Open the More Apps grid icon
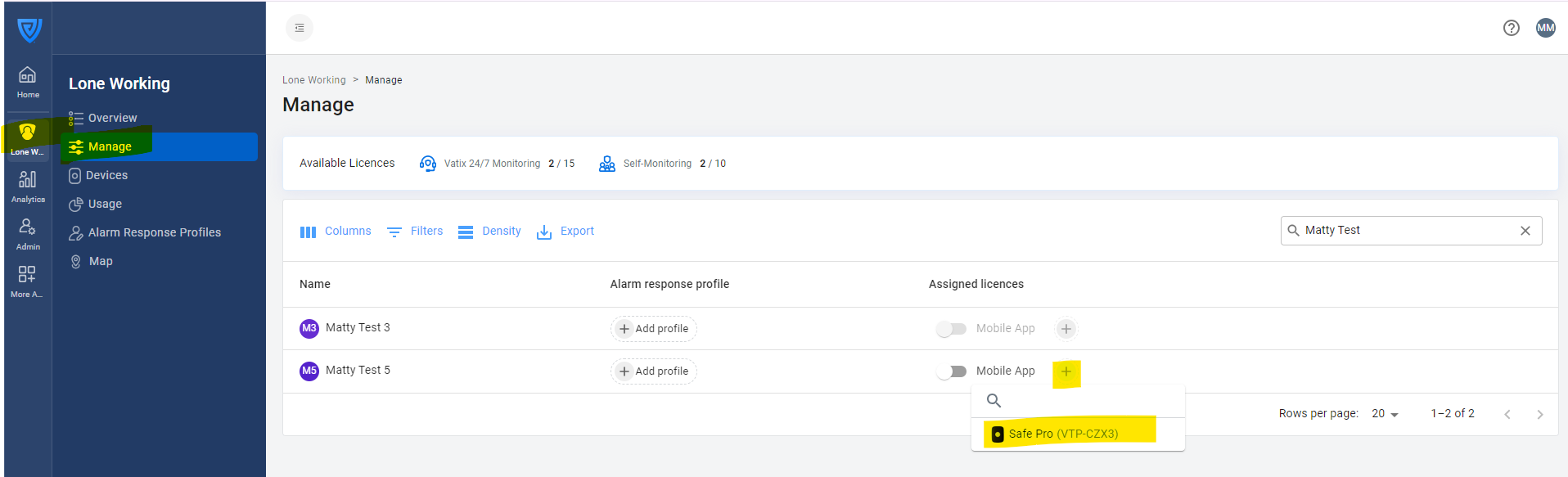 pos(27,280)
